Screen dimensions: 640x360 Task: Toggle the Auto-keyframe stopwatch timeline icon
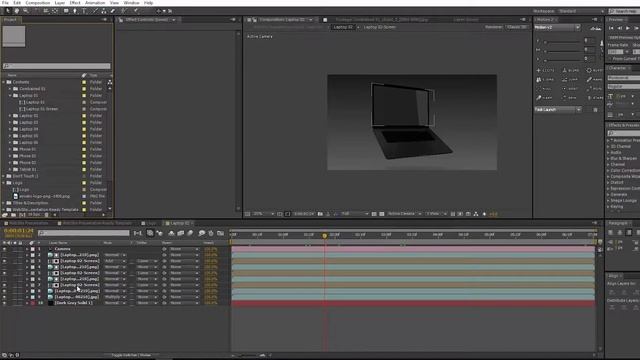(x=211, y=233)
